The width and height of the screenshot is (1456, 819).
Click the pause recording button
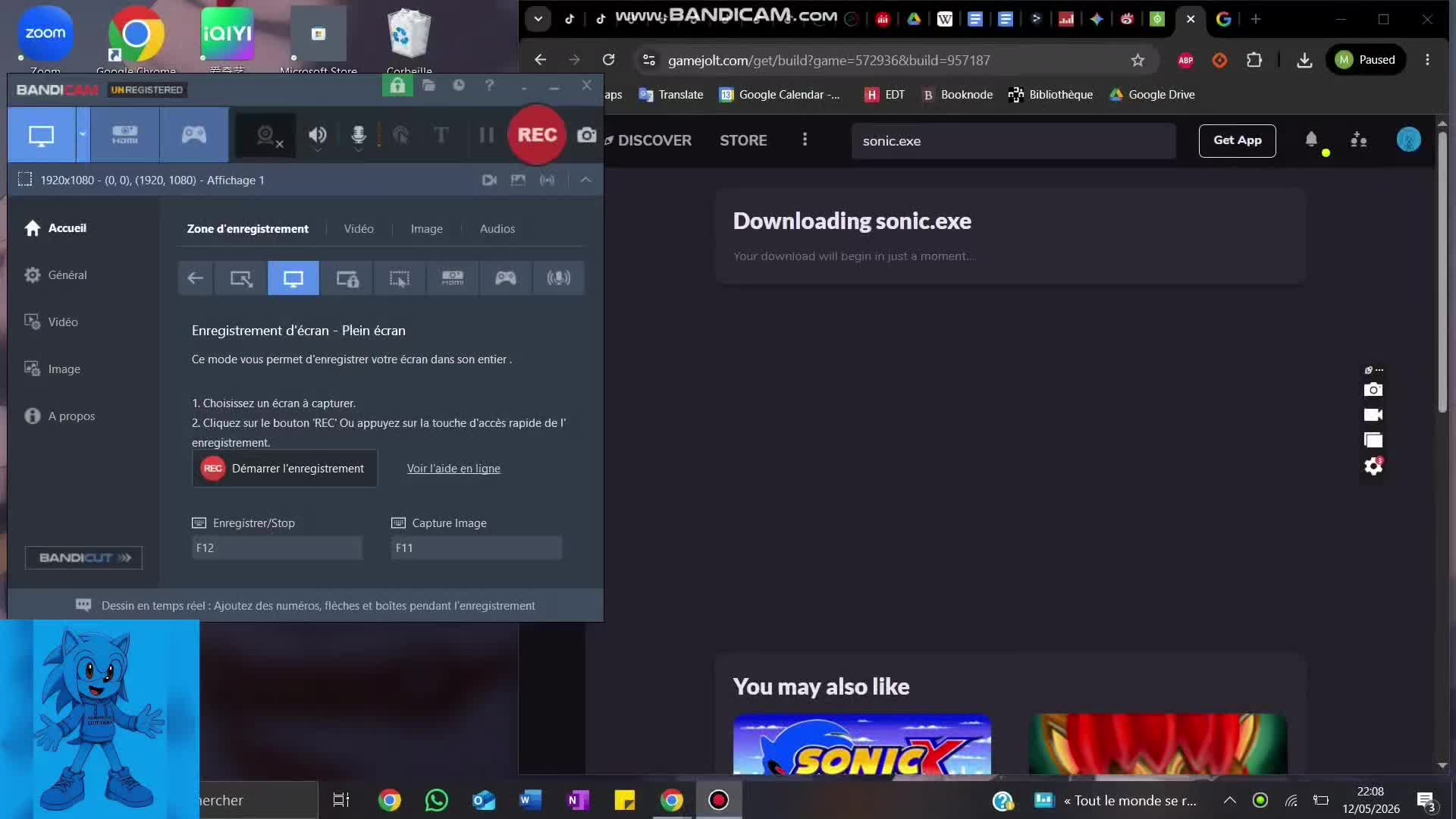point(487,135)
